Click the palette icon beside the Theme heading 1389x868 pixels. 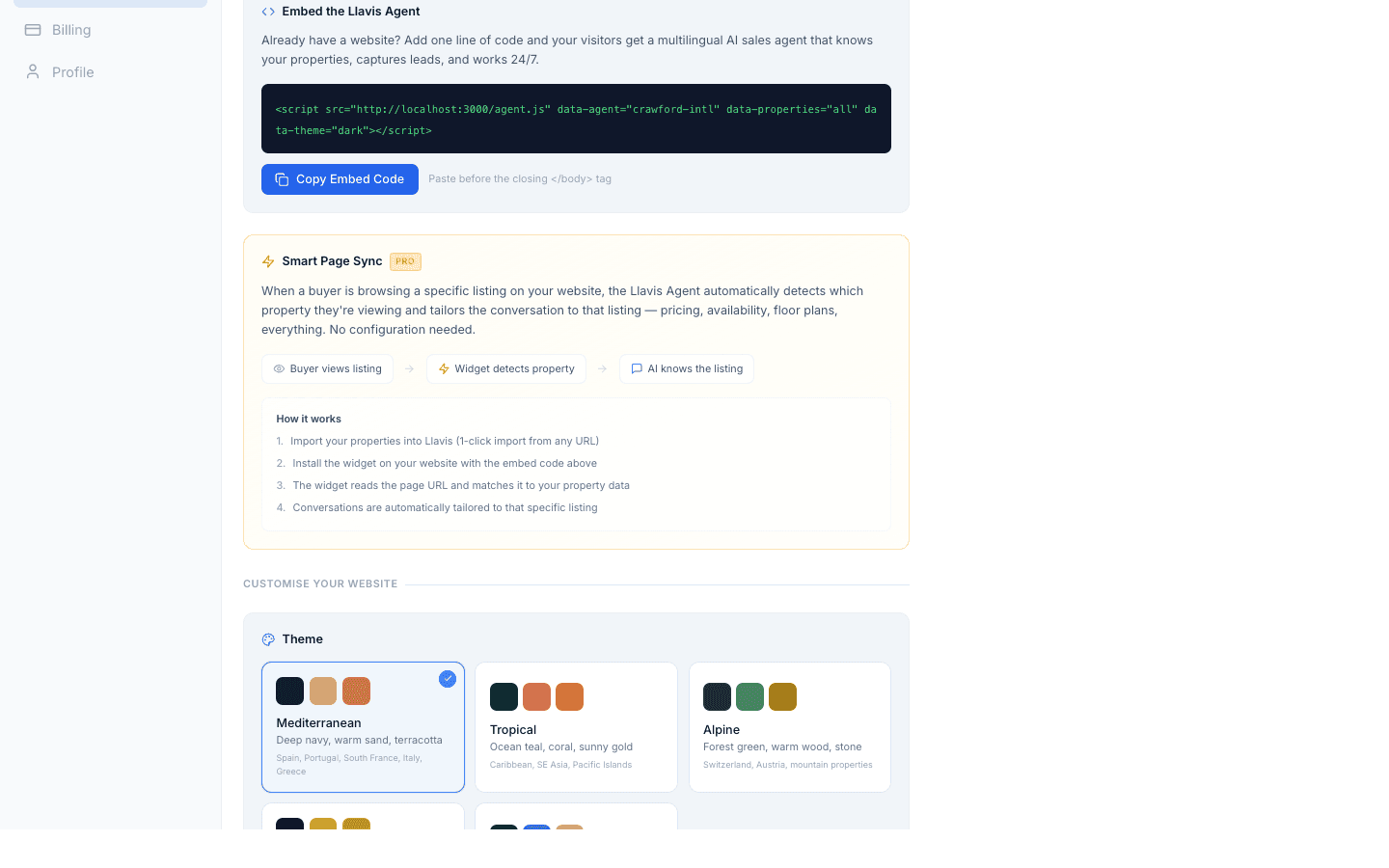pos(268,639)
